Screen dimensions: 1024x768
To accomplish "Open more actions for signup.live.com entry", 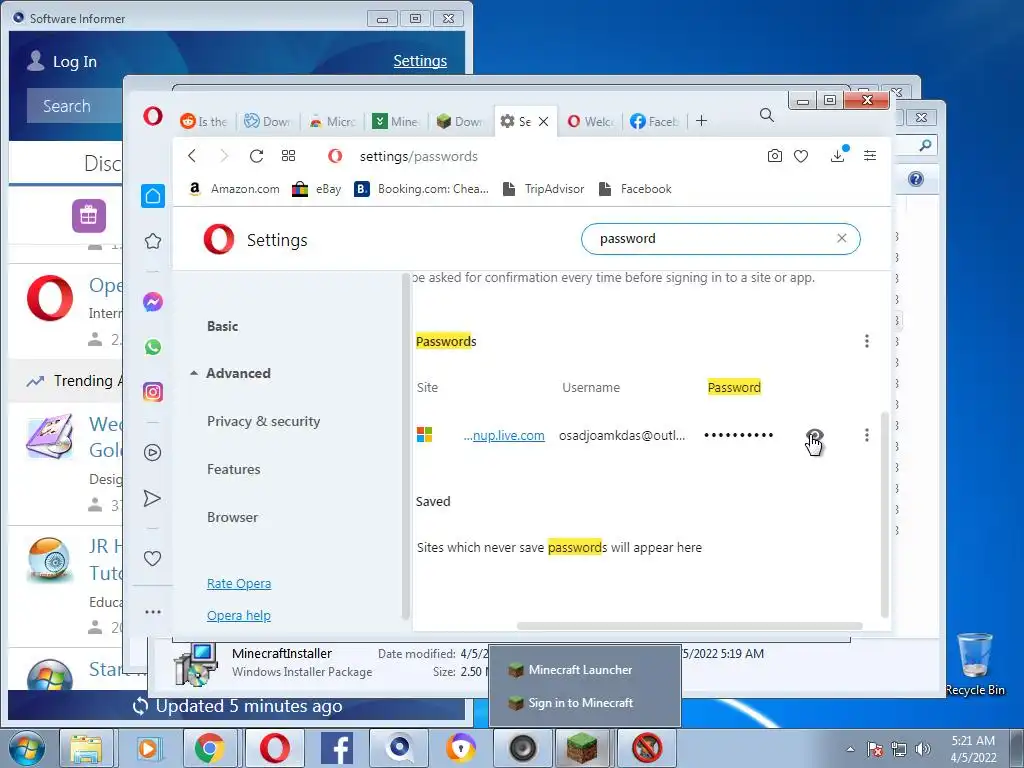I will click(x=867, y=435).
